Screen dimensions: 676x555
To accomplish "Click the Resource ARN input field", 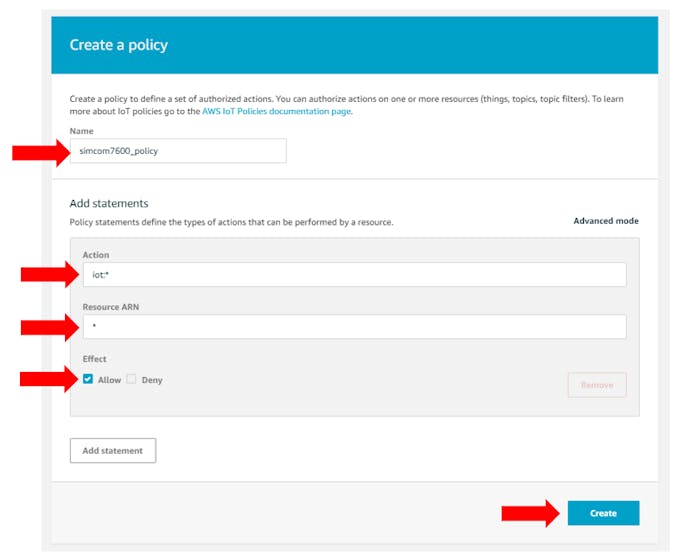I will click(354, 326).
